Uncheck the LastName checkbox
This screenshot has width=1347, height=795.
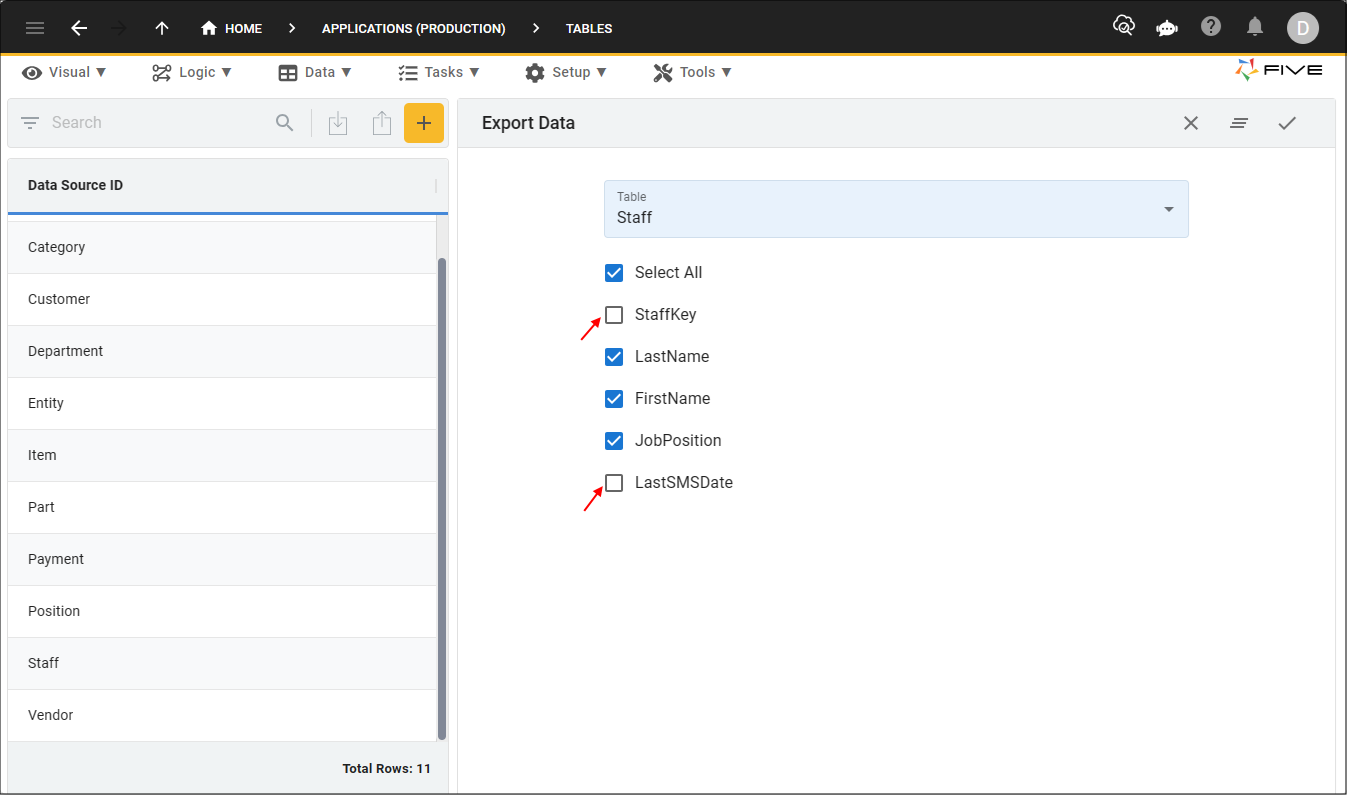(614, 357)
